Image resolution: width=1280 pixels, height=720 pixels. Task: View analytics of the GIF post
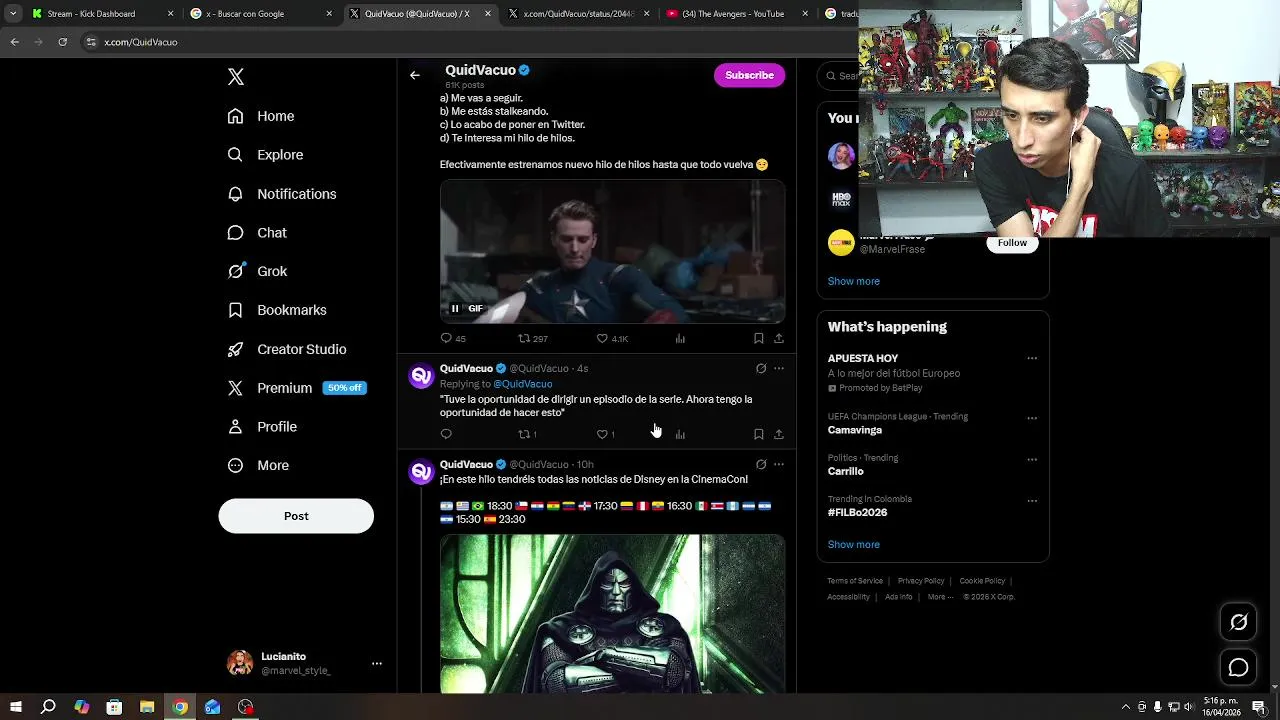tap(680, 338)
